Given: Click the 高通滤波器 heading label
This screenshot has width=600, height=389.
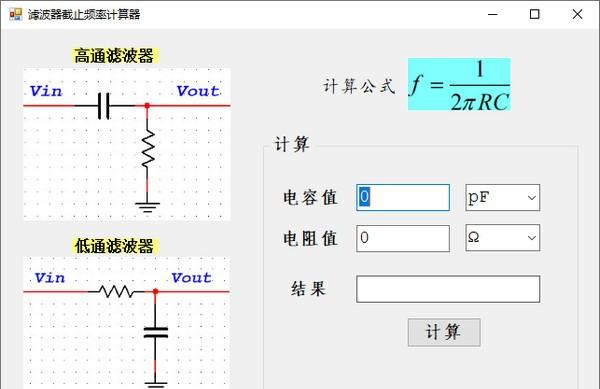Looking at the screenshot, I should pos(114,56).
